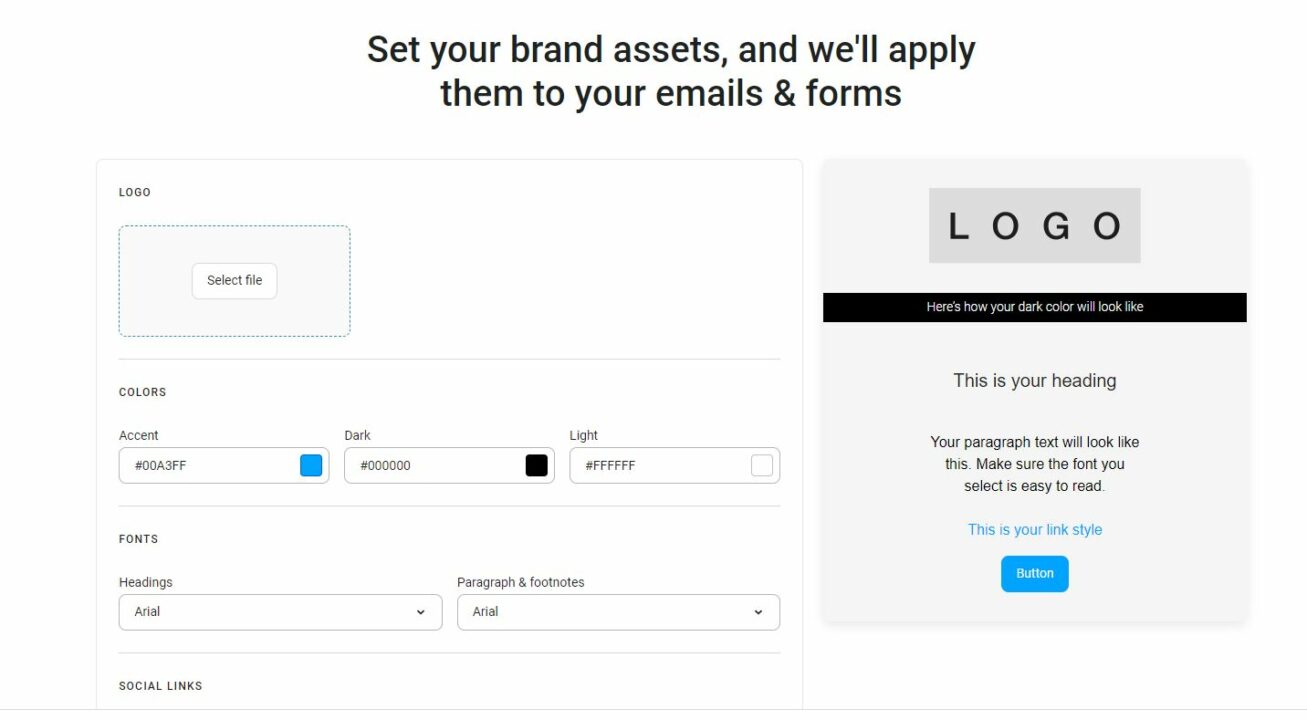1307x720 pixels.
Task: Click the Select file button
Action: point(234,281)
